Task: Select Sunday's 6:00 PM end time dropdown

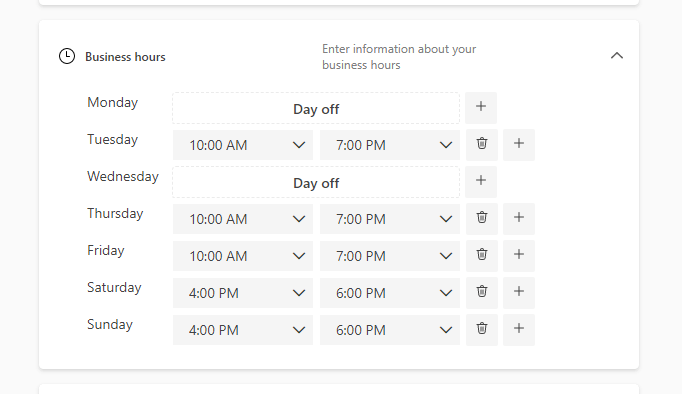Action: point(390,330)
